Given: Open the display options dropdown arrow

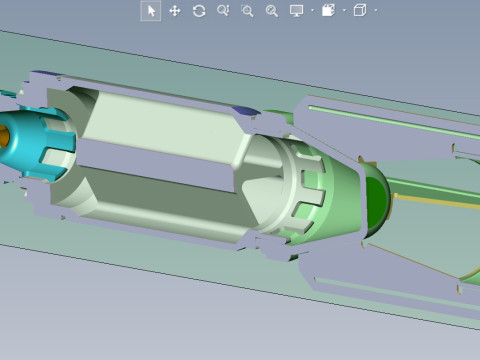Looking at the screenshot, I should 312,11.
